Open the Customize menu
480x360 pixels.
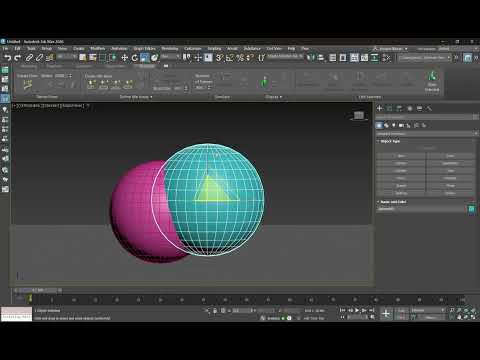(193, 49)
